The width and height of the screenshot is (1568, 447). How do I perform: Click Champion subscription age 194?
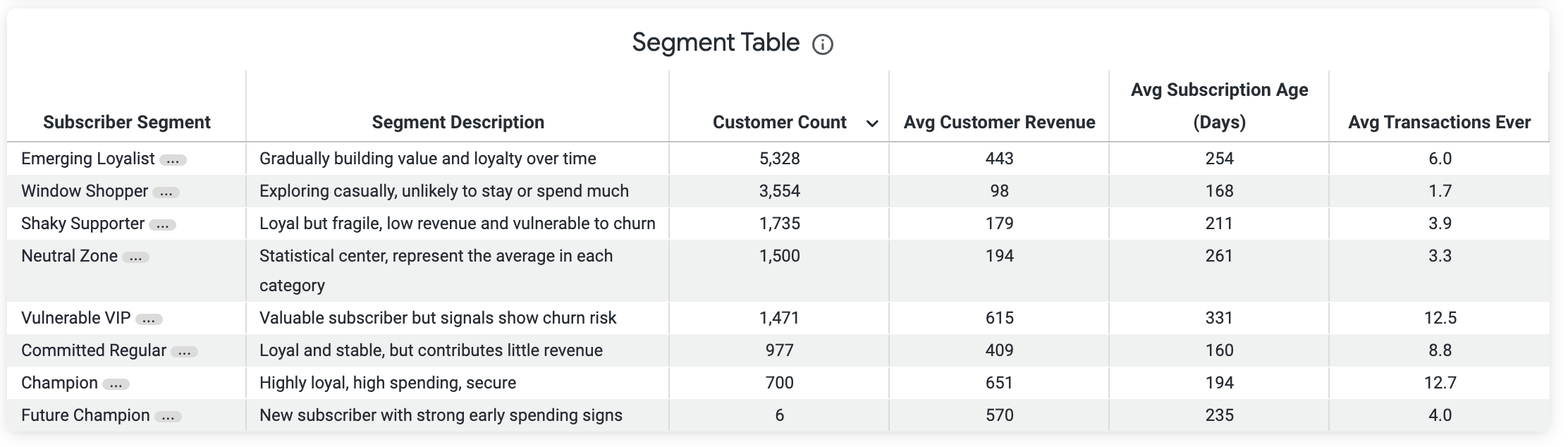pyautogui.click(x=1220, y=383)
